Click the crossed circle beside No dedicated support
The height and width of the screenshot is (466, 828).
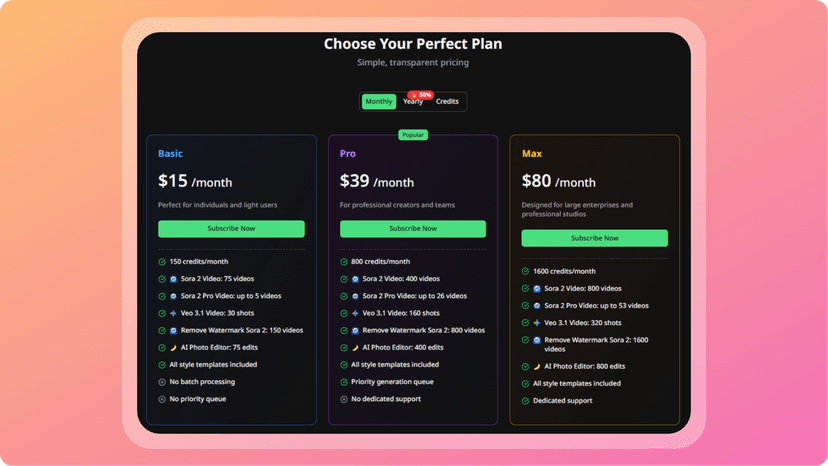pos(344,399)
